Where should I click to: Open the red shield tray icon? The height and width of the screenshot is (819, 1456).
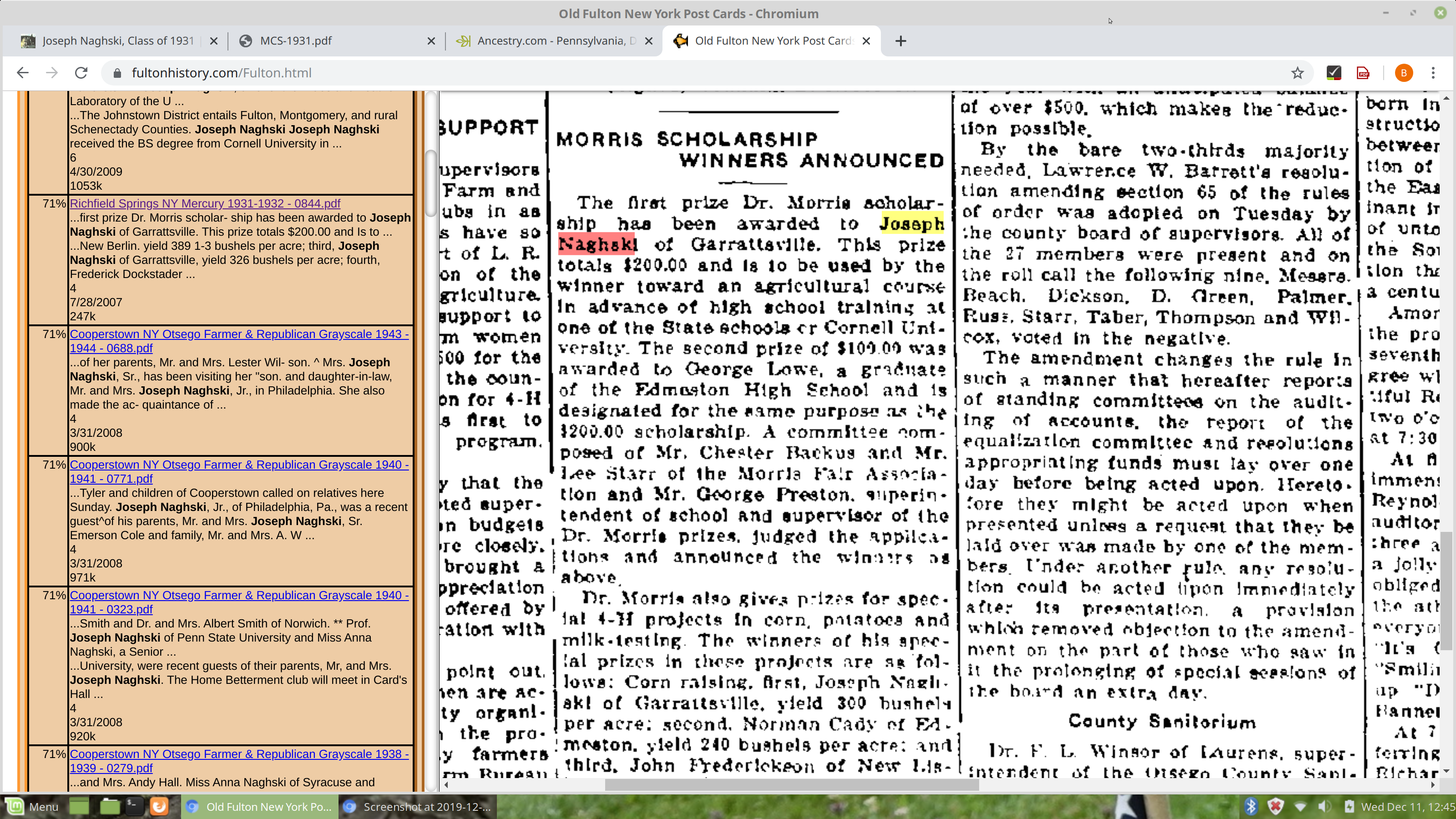click(x=1276, y=807)
